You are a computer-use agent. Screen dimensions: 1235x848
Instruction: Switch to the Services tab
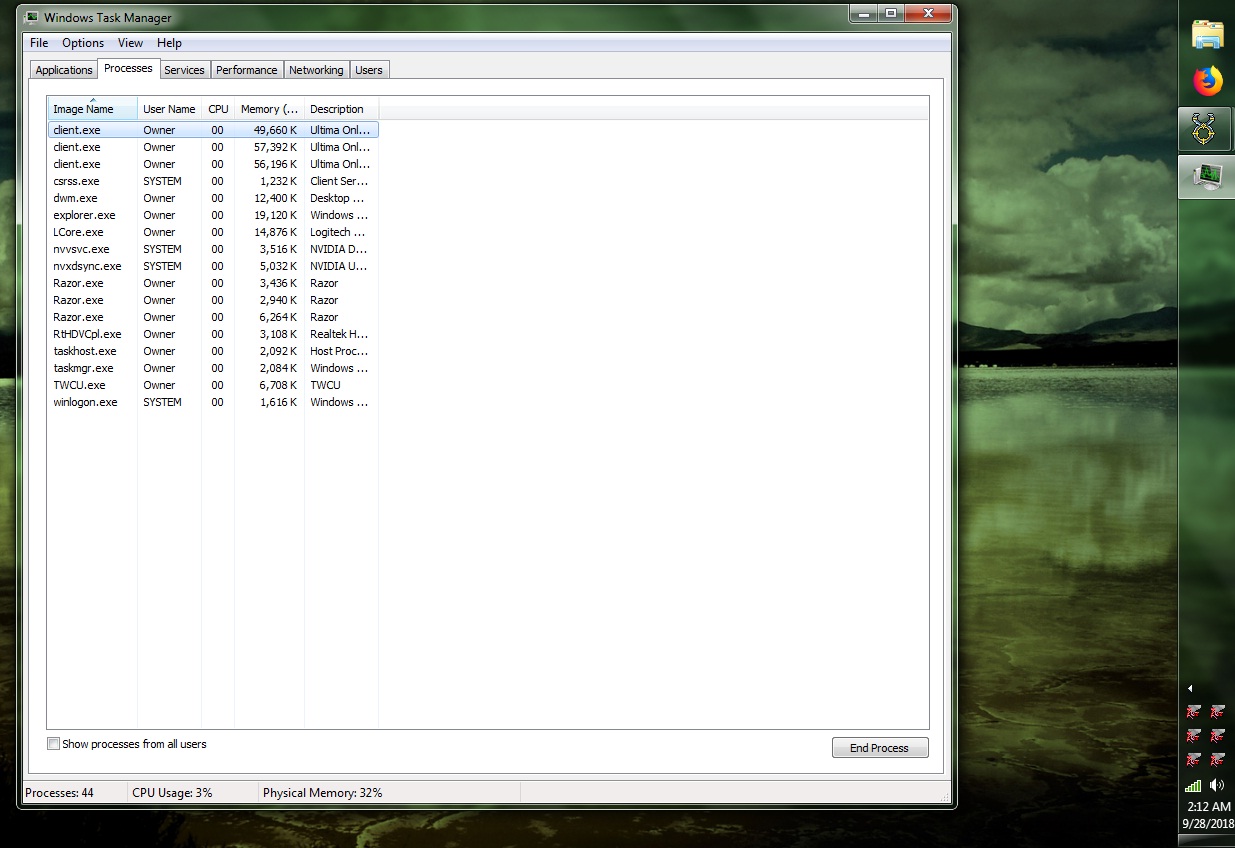point(184,70)
